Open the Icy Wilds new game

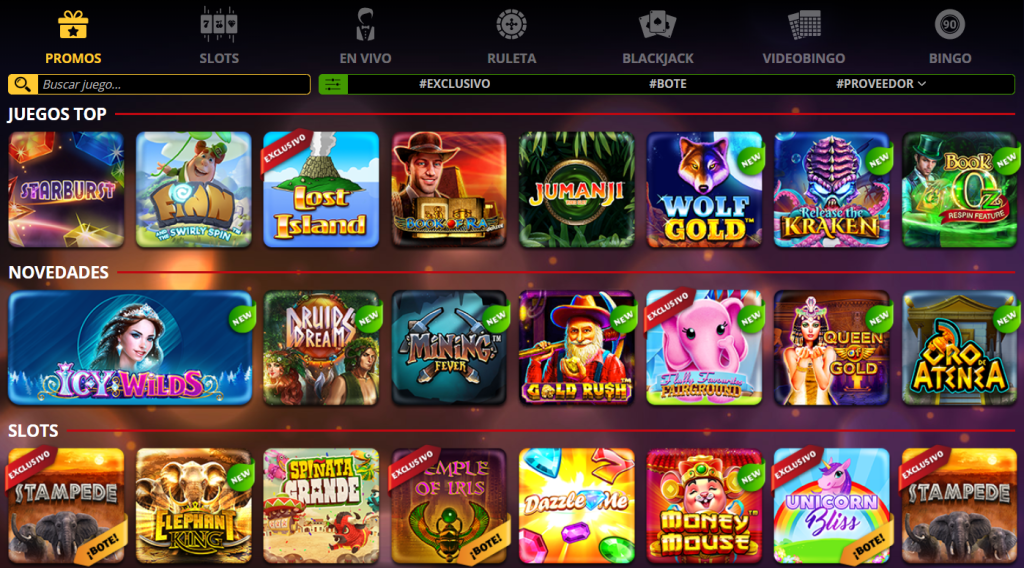[130, 348]
